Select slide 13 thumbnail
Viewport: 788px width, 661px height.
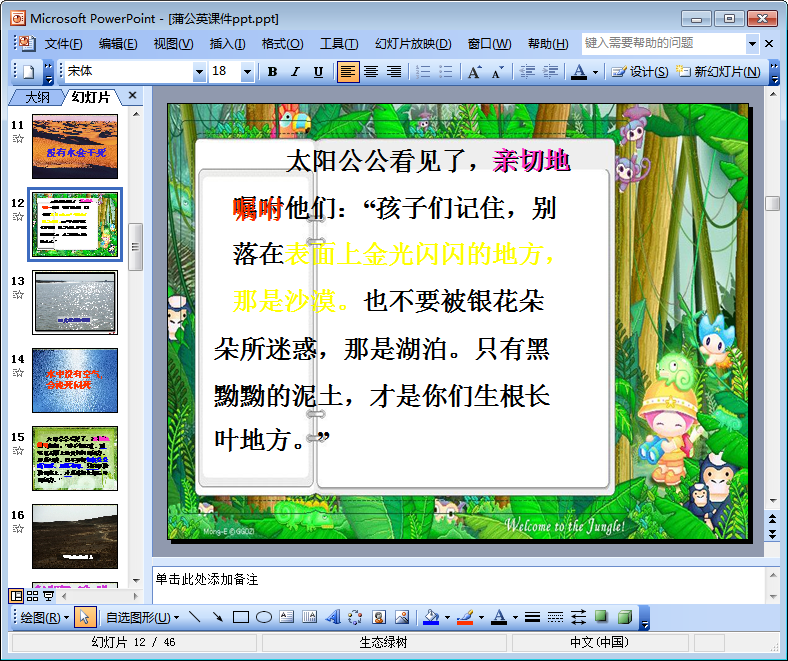(x=75, y=302)
